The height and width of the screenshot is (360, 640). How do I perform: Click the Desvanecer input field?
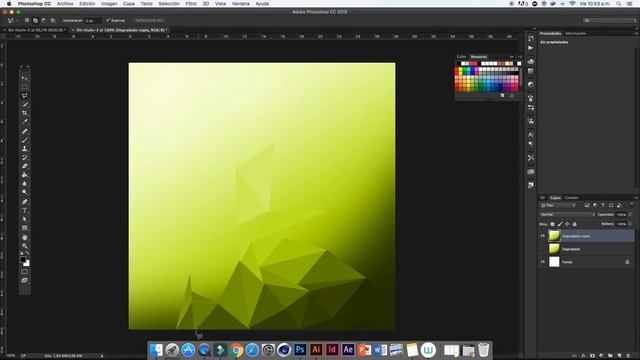pyautogui.click(x=93, y=20)
